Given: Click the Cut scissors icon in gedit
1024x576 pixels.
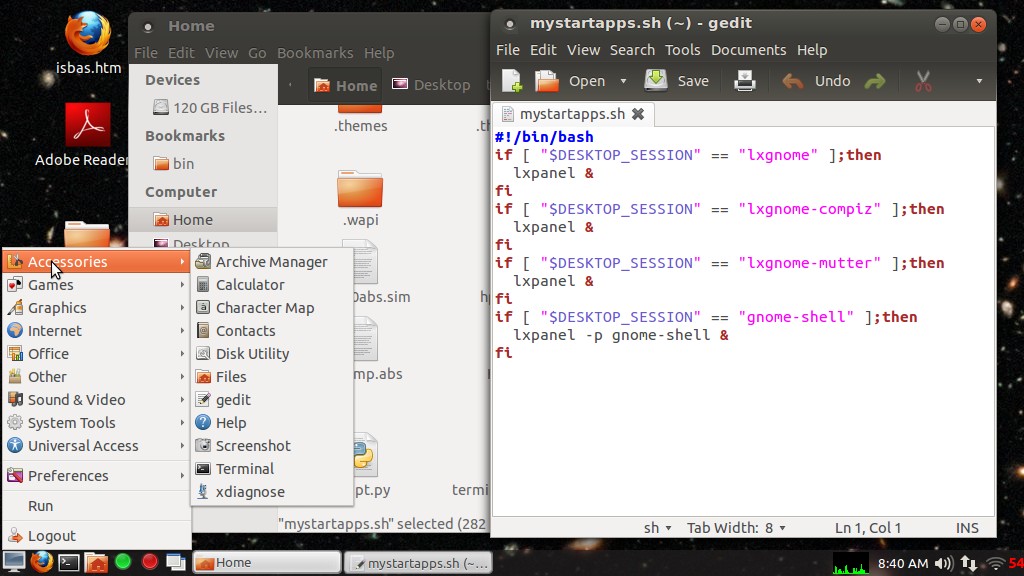Looking at the screenshot, I should coord(923,81).
